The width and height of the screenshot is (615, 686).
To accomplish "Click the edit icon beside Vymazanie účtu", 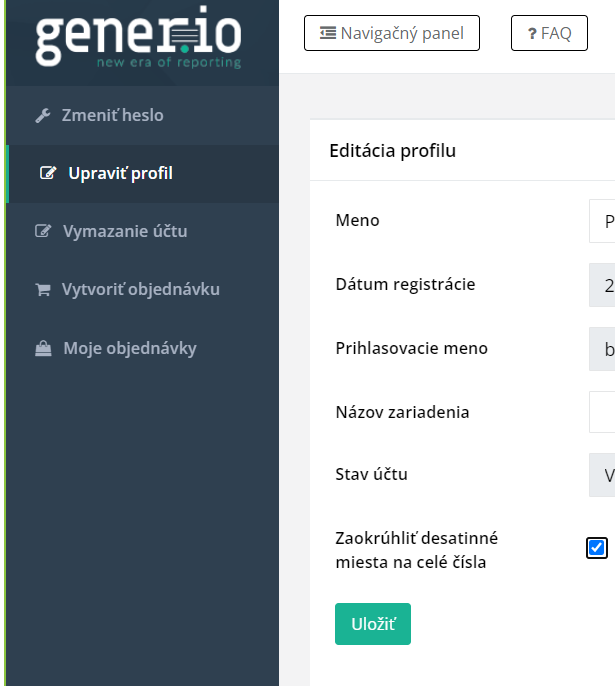I will 43,232.
